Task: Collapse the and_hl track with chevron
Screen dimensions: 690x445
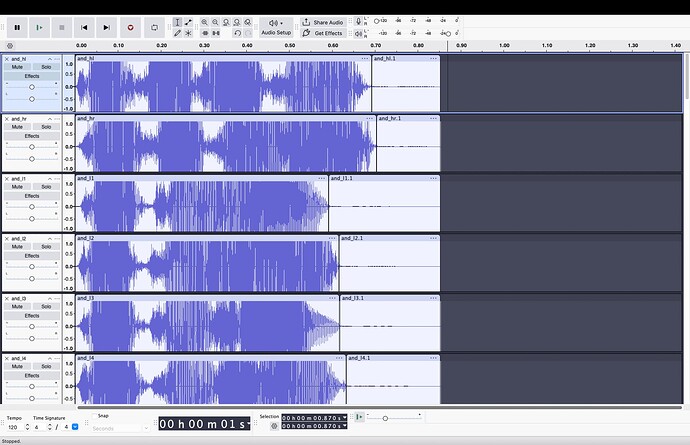Action: [x=50, y=59]
